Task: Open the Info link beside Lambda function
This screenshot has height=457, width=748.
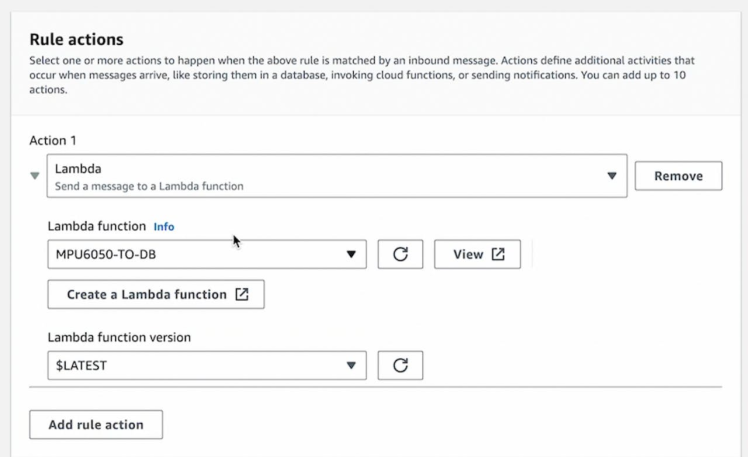Action: [164, 227]
